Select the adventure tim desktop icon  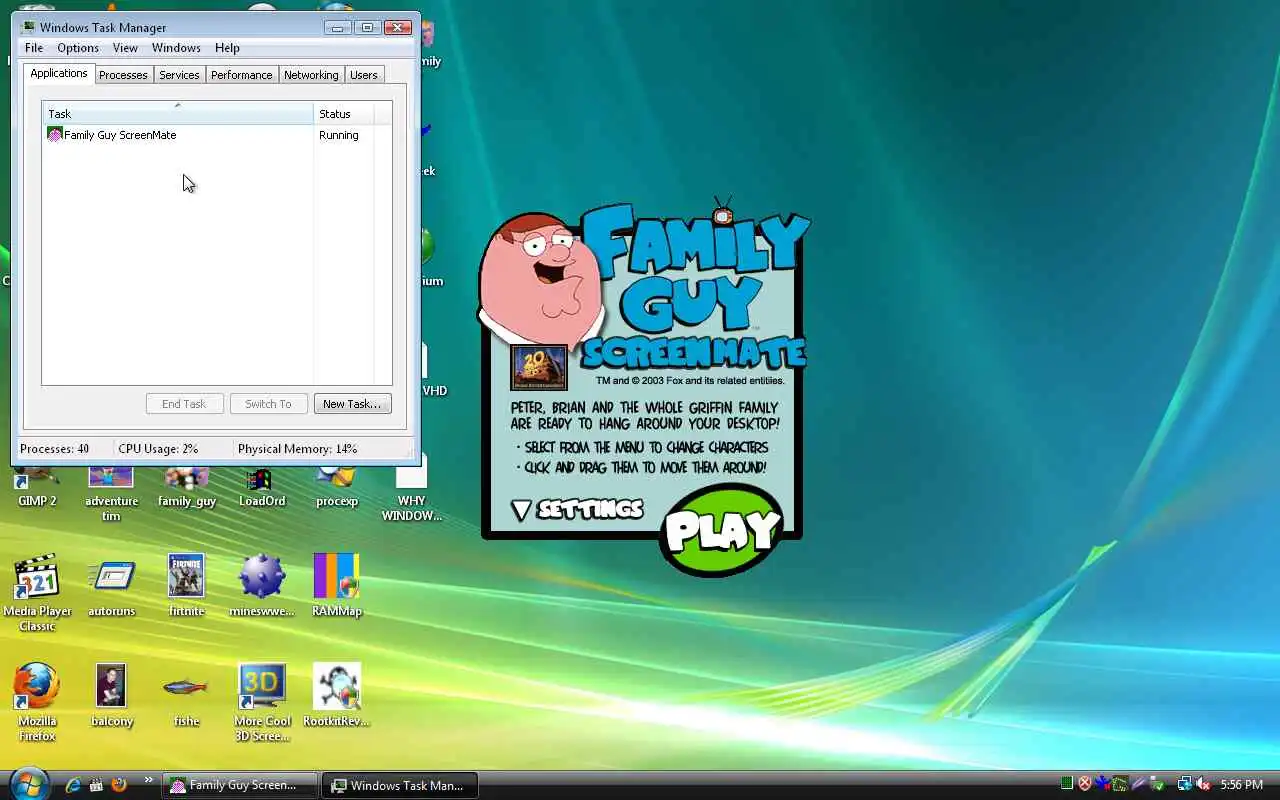[111, 493]
